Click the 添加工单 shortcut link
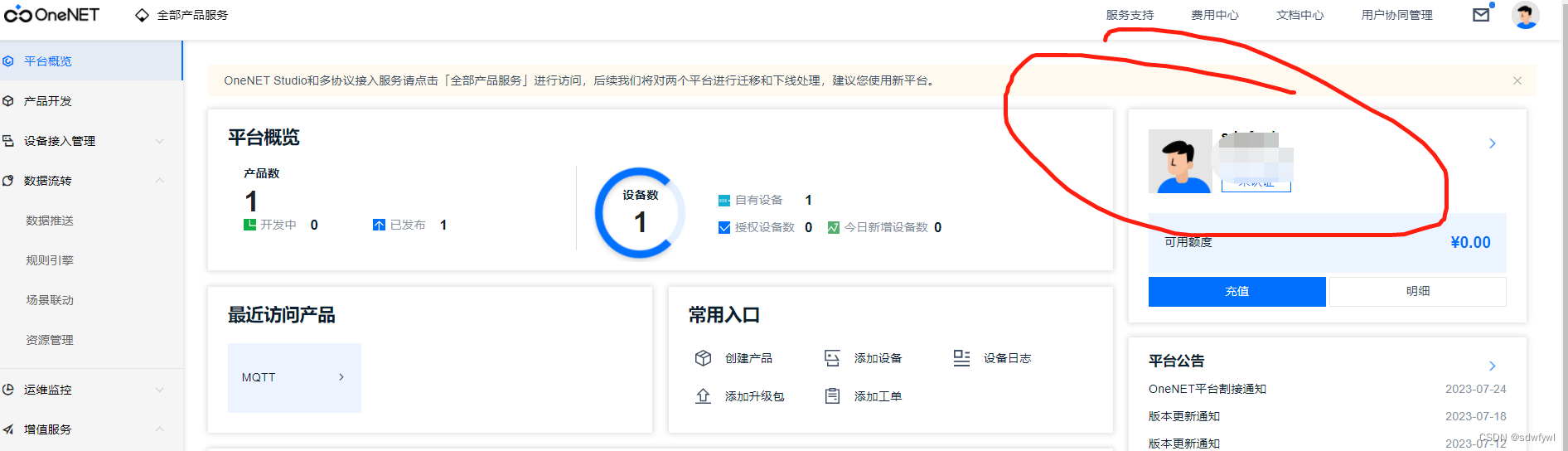Viewport: 1568px width, 451px height. pos(878,396)
